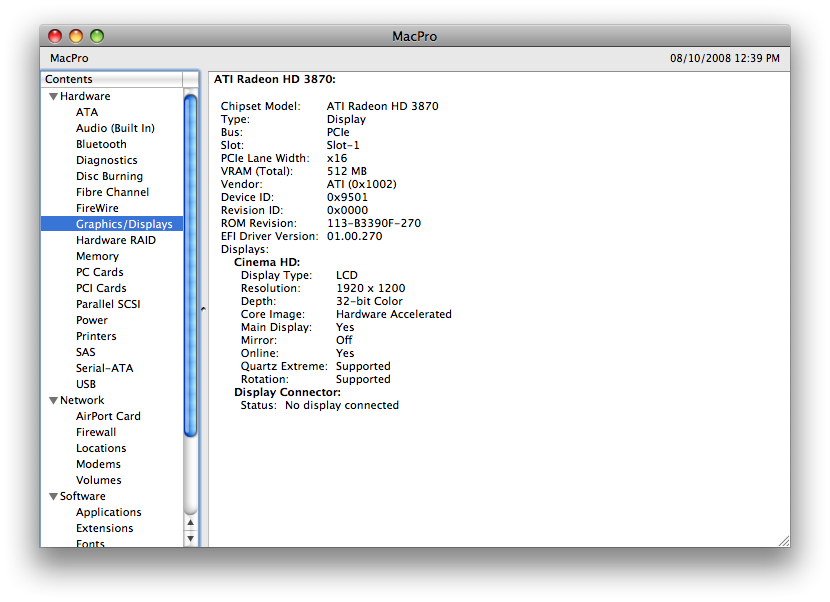
Task: Click the ATI Radeon HD 3870 heading
Action: tap(275, 79)
